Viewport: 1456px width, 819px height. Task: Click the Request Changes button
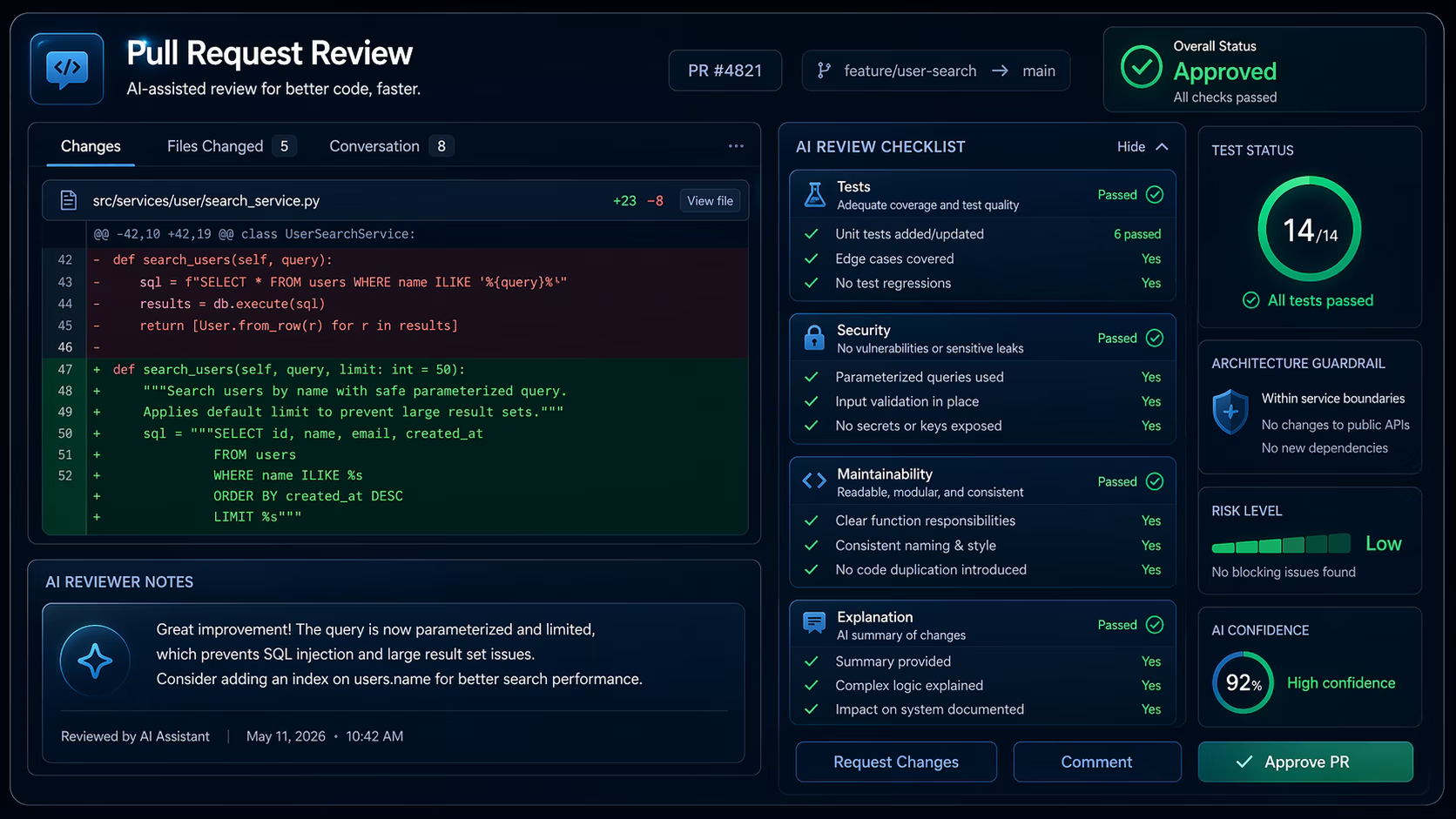(896, 762)
